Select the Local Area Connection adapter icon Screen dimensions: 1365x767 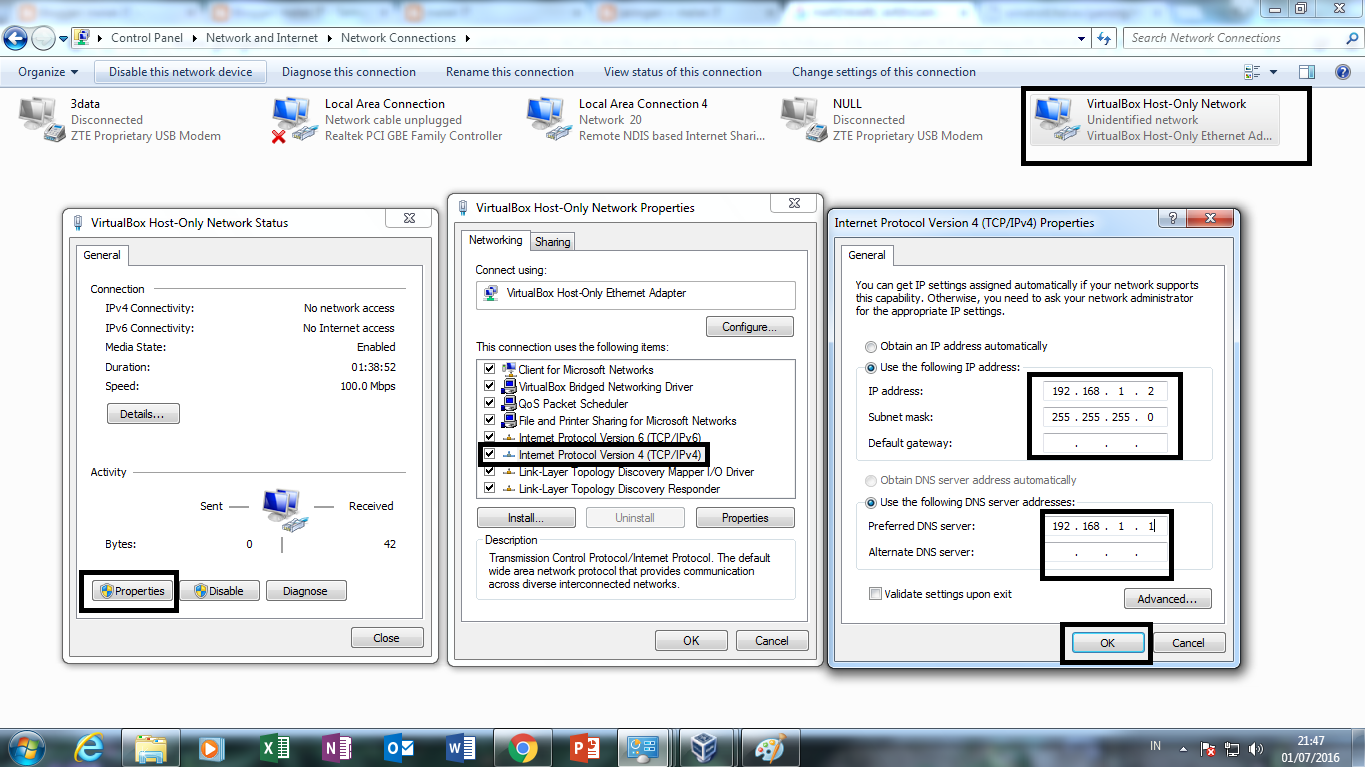(x=292, y=120)
